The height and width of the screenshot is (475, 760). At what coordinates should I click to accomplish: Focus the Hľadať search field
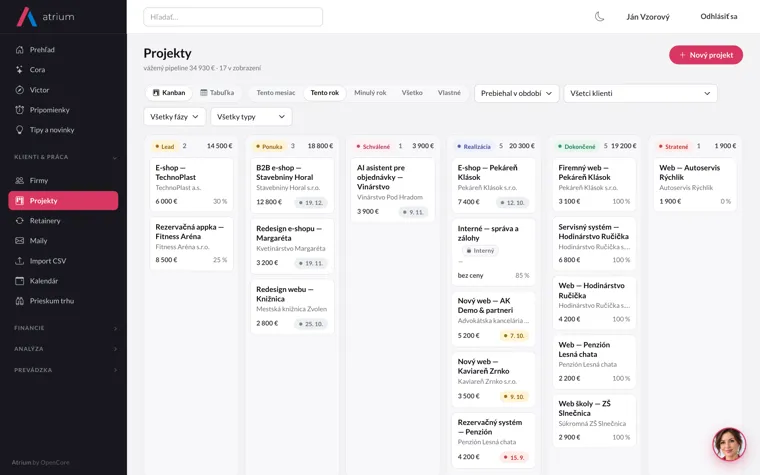coord(233,17)
